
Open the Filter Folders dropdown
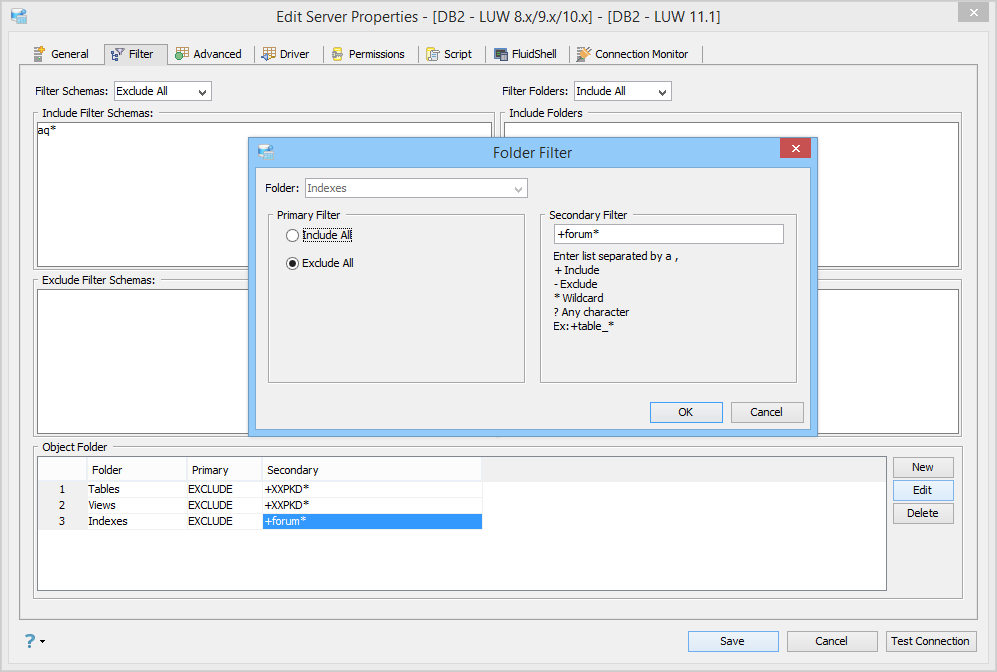click(x=622, y=91)
